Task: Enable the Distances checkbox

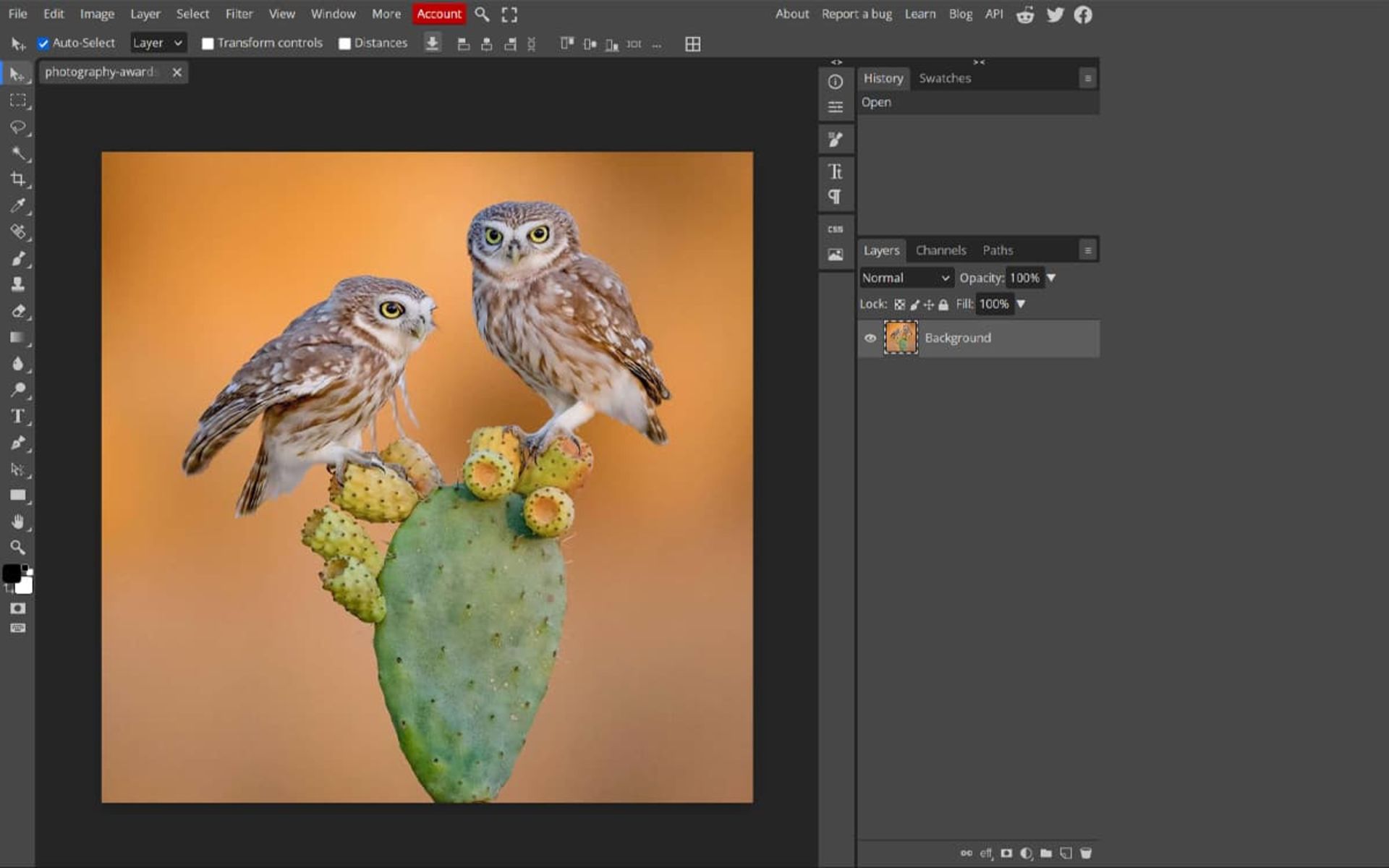Action: coord(344,43)
